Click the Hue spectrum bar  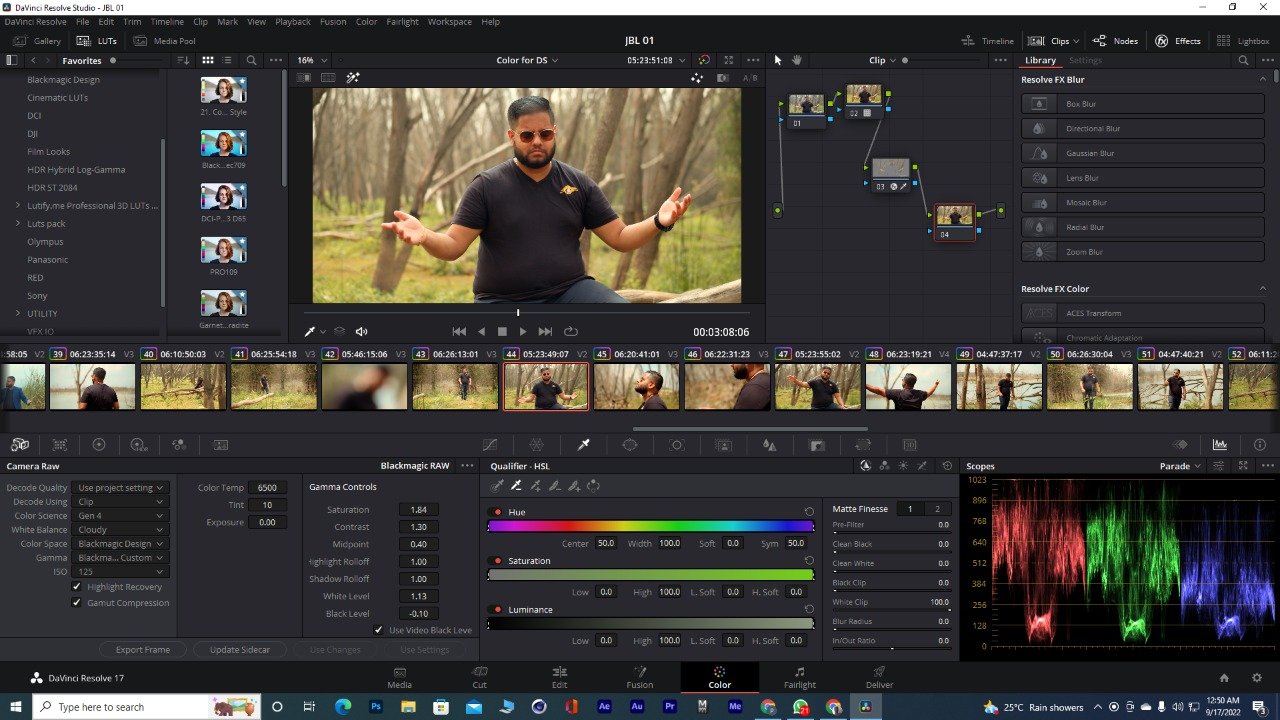click(x=650, y=526)
